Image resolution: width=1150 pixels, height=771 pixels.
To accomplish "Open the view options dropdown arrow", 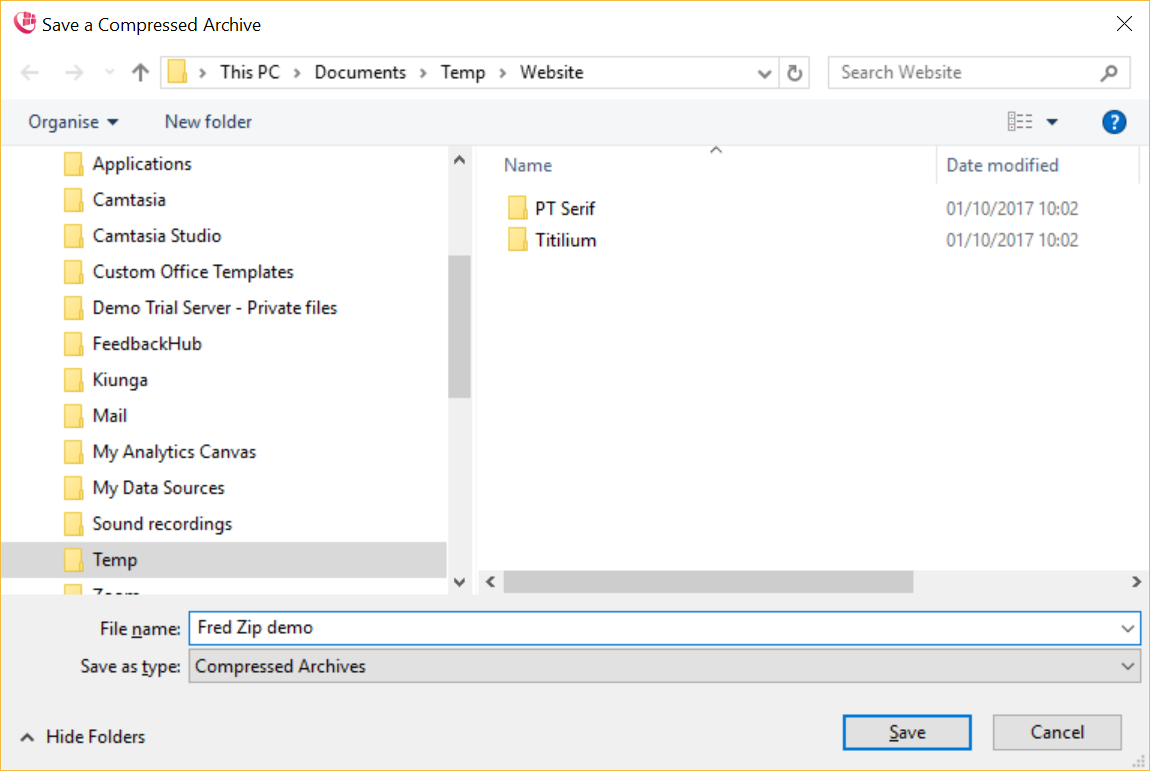I will pyautogui.click(x=1052, y=122).
